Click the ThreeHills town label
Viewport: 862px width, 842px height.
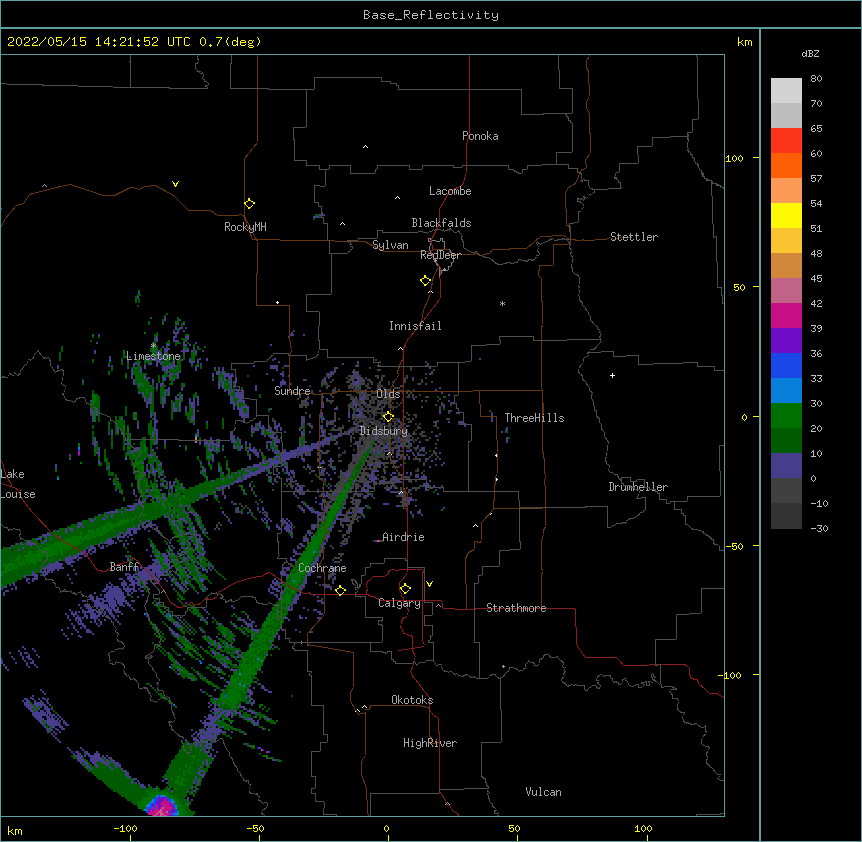534,418
